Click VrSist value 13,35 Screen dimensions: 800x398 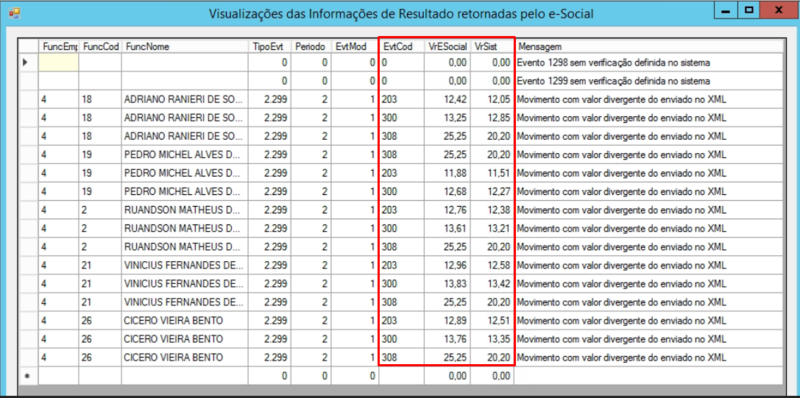498,339
